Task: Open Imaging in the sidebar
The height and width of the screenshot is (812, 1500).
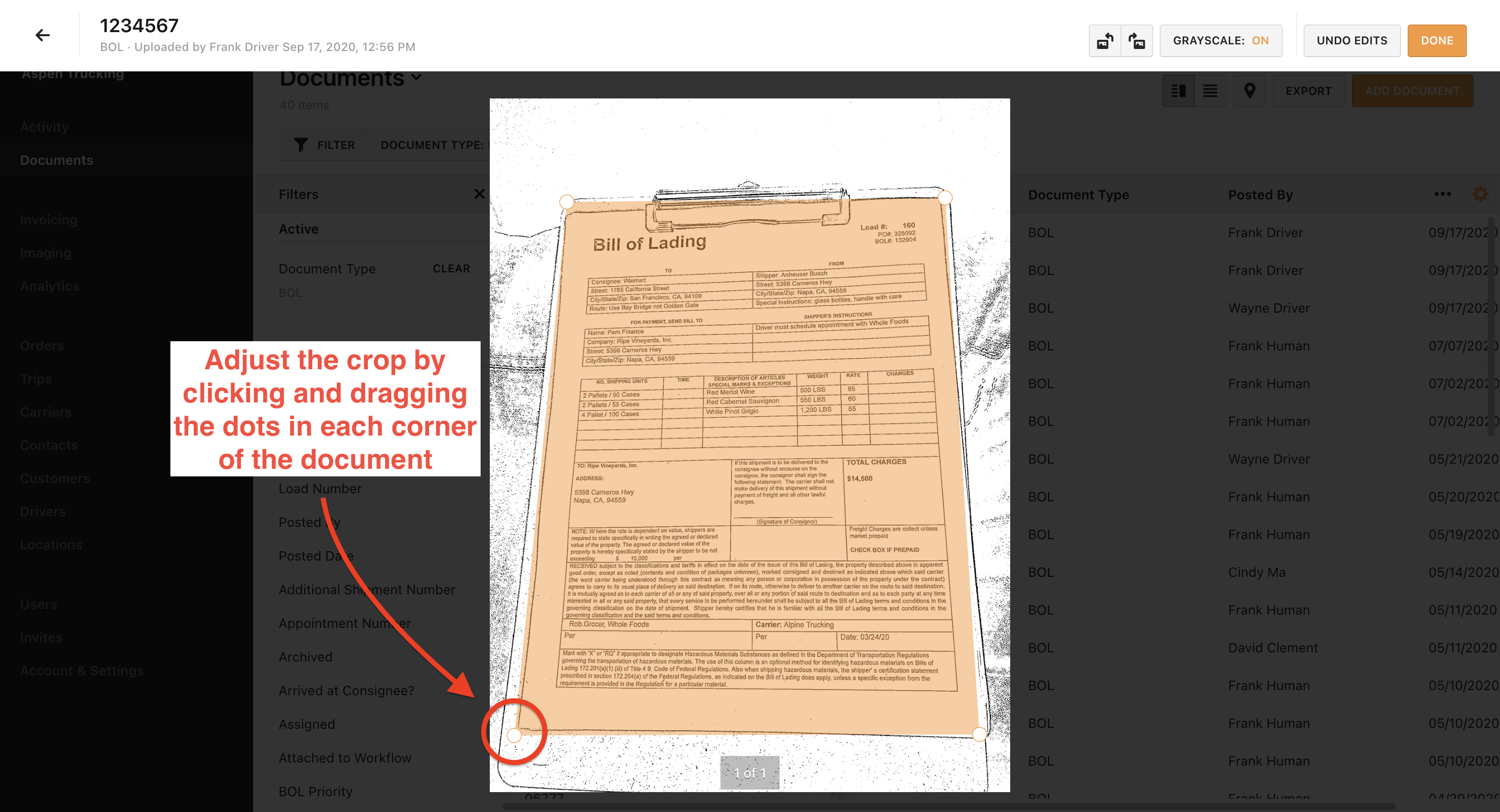Action: [x=45, y=253]
